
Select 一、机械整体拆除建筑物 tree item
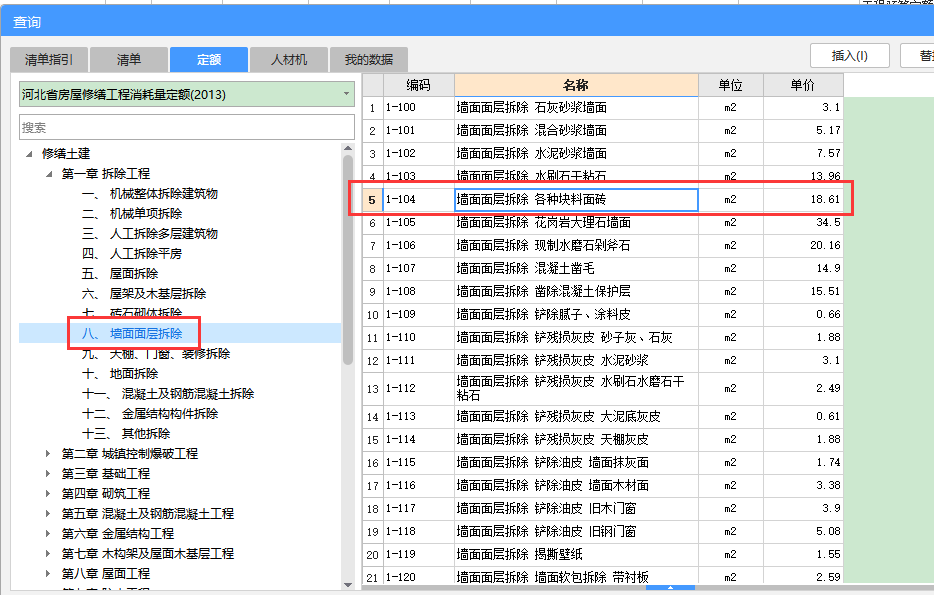coord(150,194)
